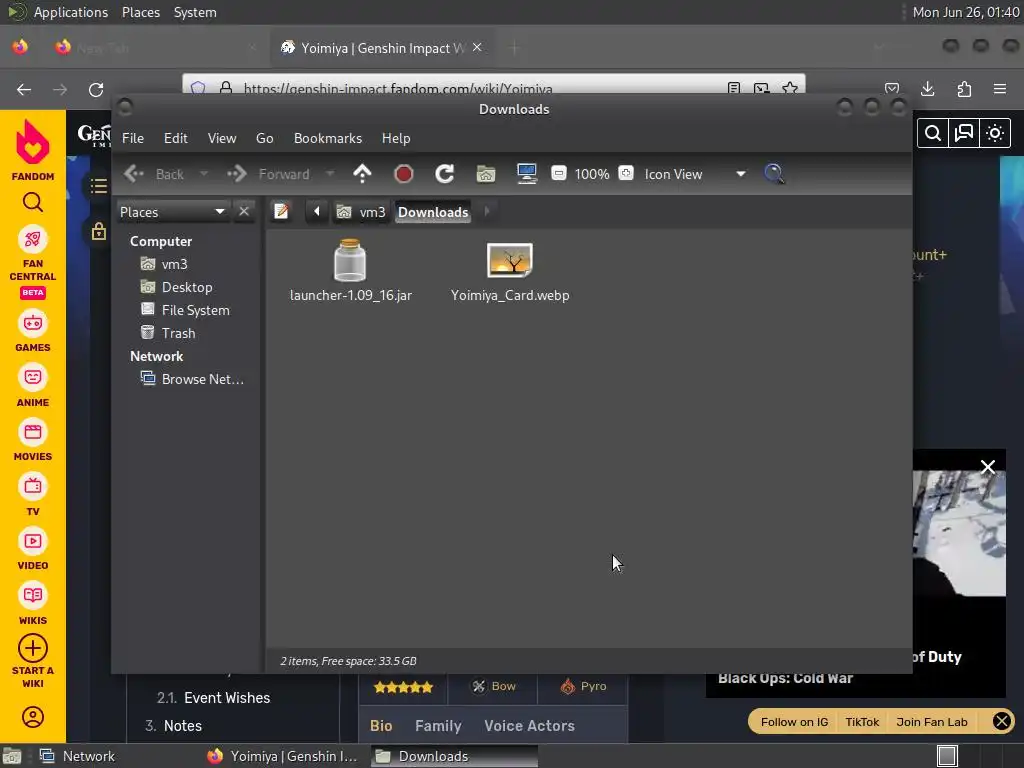The image size is (1024, 768).
Task: Open Video in the Fandom sidebar
Action: coord(33,550)
